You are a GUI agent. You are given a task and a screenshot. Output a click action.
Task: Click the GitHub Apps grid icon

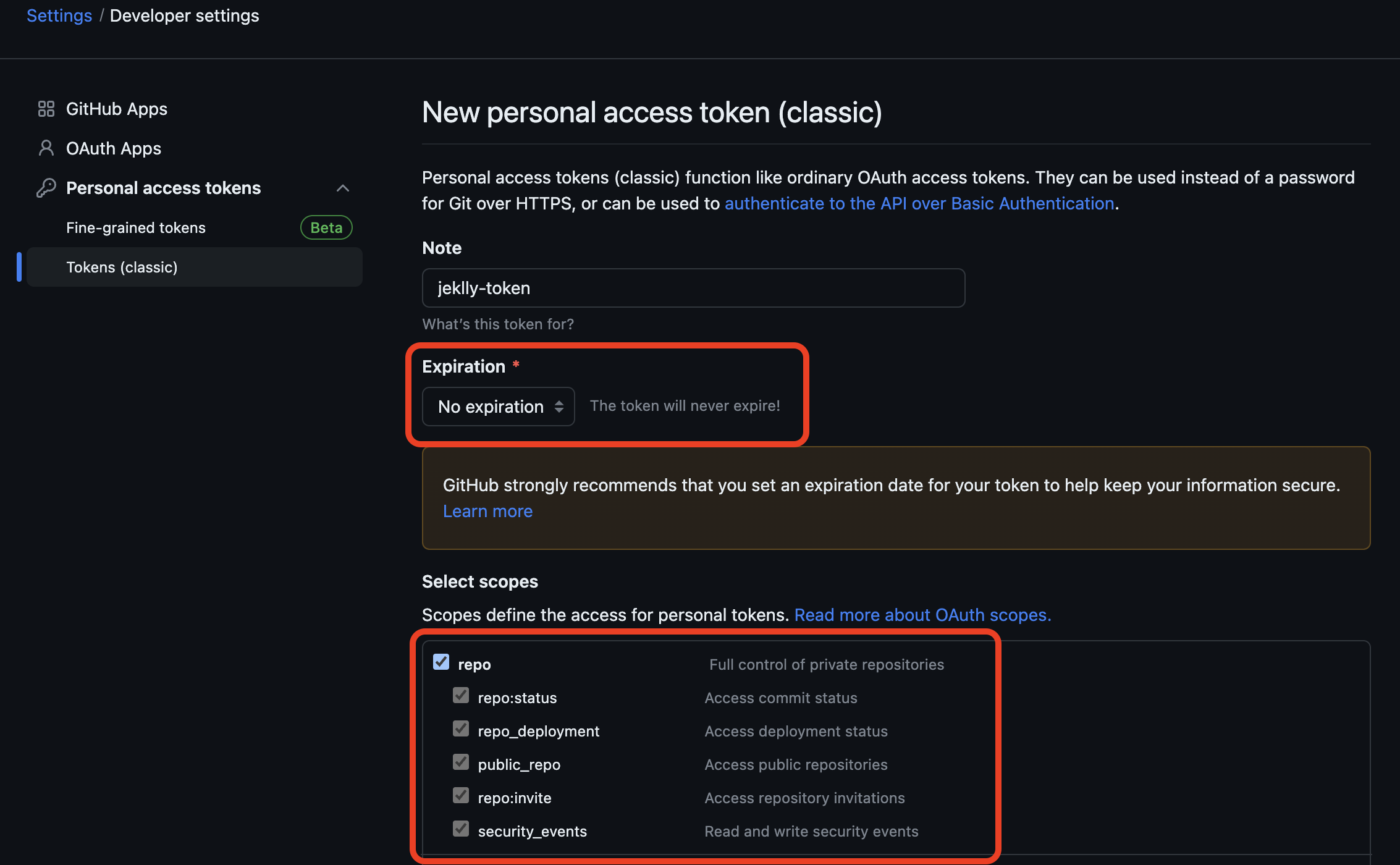46,109
